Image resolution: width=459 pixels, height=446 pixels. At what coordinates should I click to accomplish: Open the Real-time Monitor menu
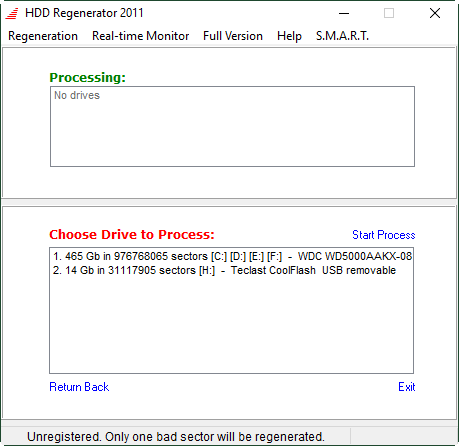point(140,36)
